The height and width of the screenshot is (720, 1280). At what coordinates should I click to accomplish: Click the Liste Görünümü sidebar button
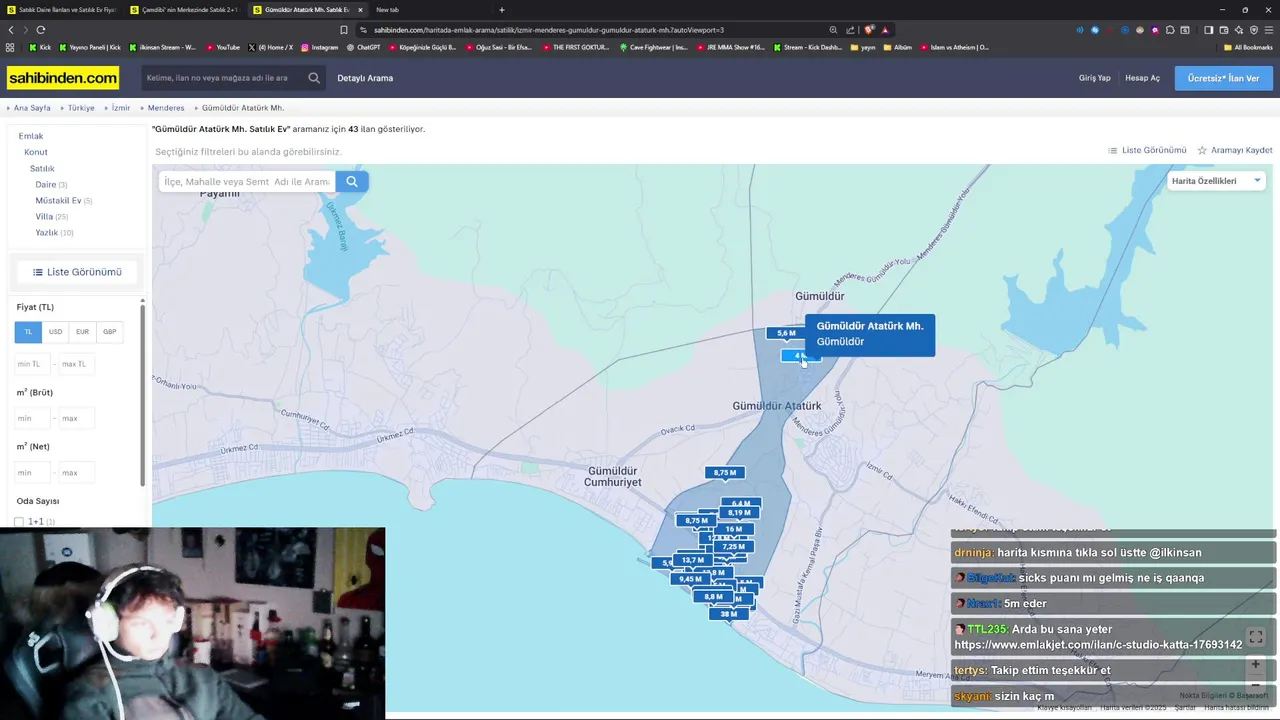click(x=77, y=272)
